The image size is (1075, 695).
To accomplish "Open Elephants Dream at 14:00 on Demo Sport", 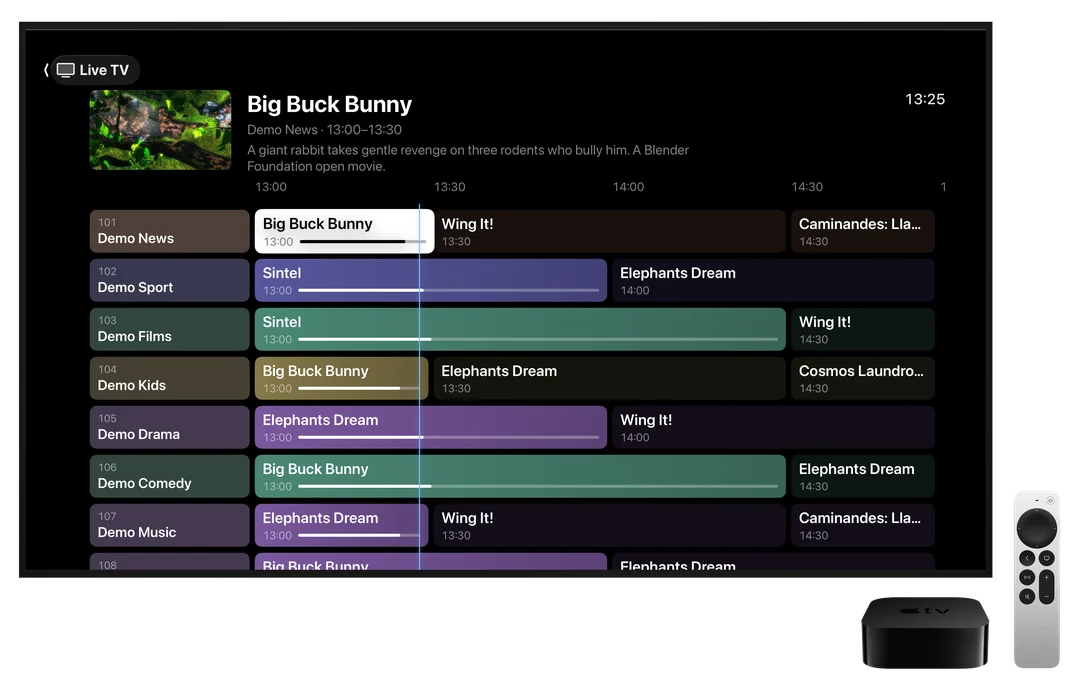I will coord(773,280).
